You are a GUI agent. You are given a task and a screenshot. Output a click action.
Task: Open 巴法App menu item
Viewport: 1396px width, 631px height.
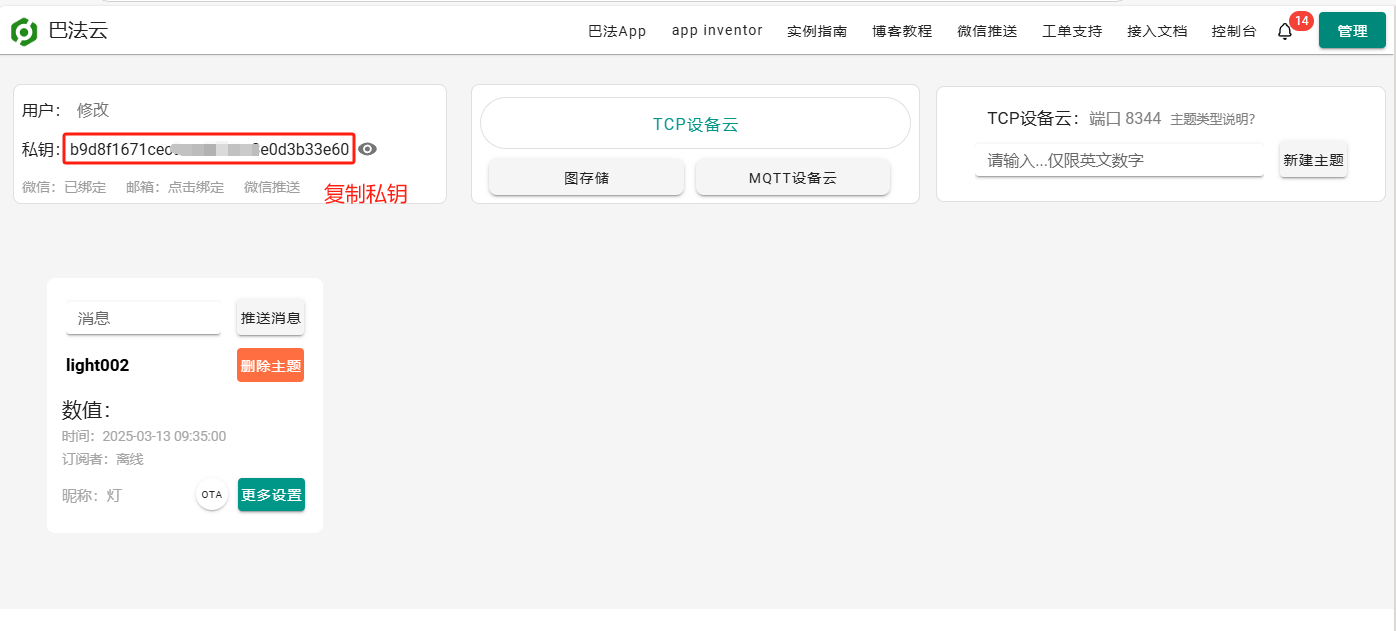coord(617,31)
